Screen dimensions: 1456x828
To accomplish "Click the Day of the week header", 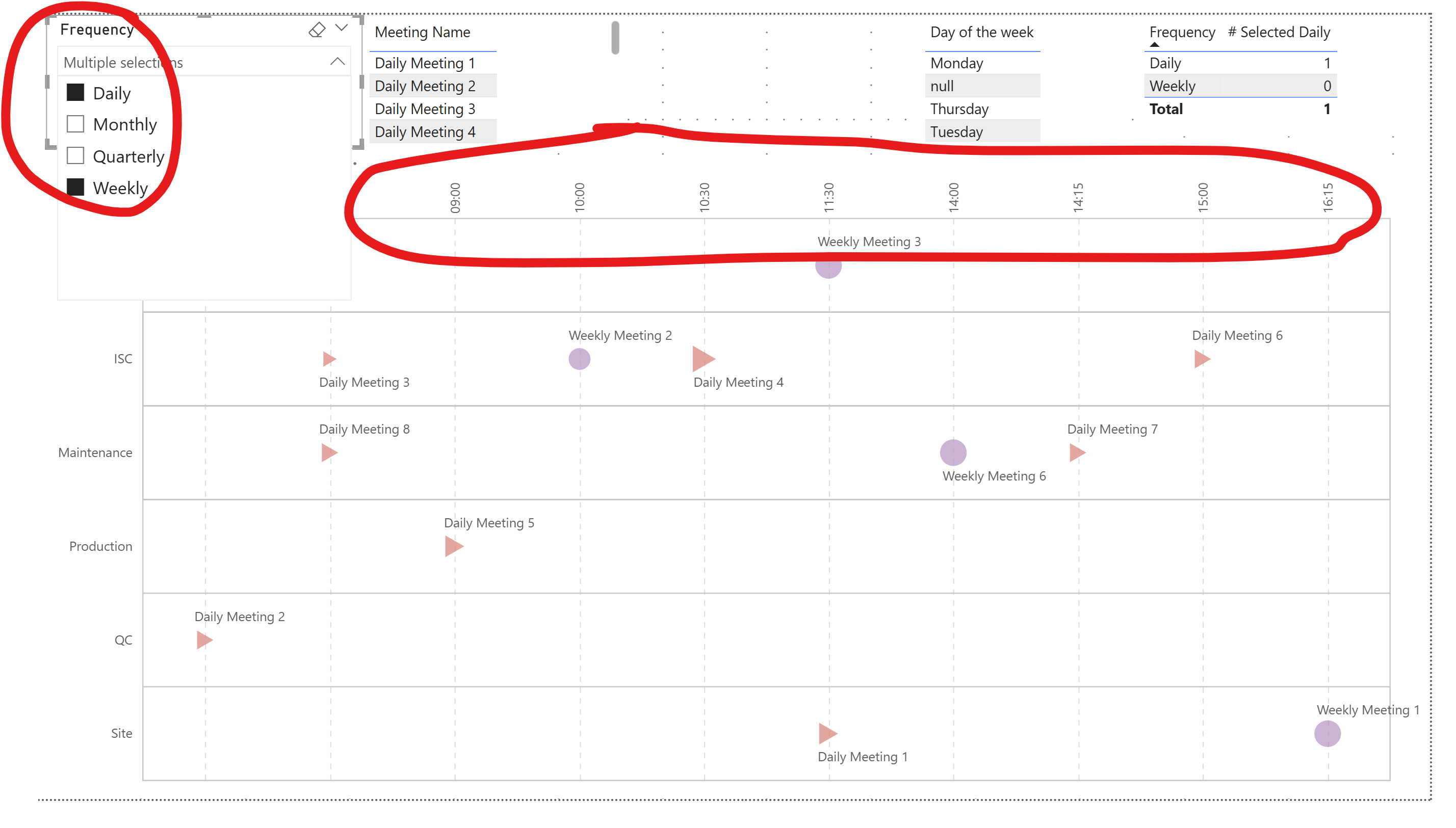I will click(x=981, y=33).
